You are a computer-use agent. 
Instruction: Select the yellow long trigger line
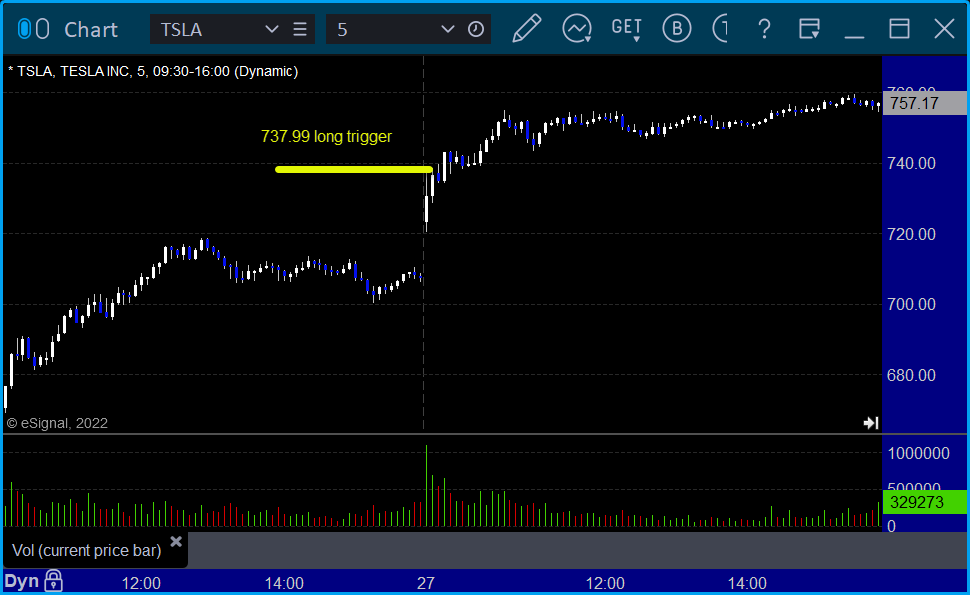pos(354,169)
